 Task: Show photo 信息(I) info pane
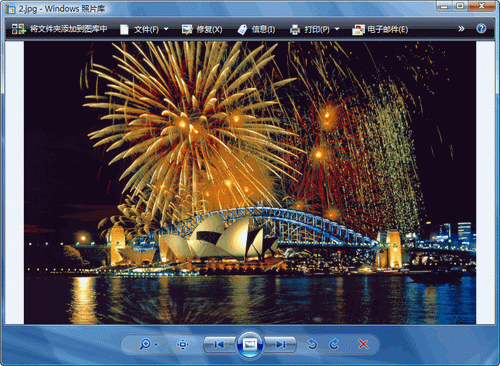[x=256, y=29]
